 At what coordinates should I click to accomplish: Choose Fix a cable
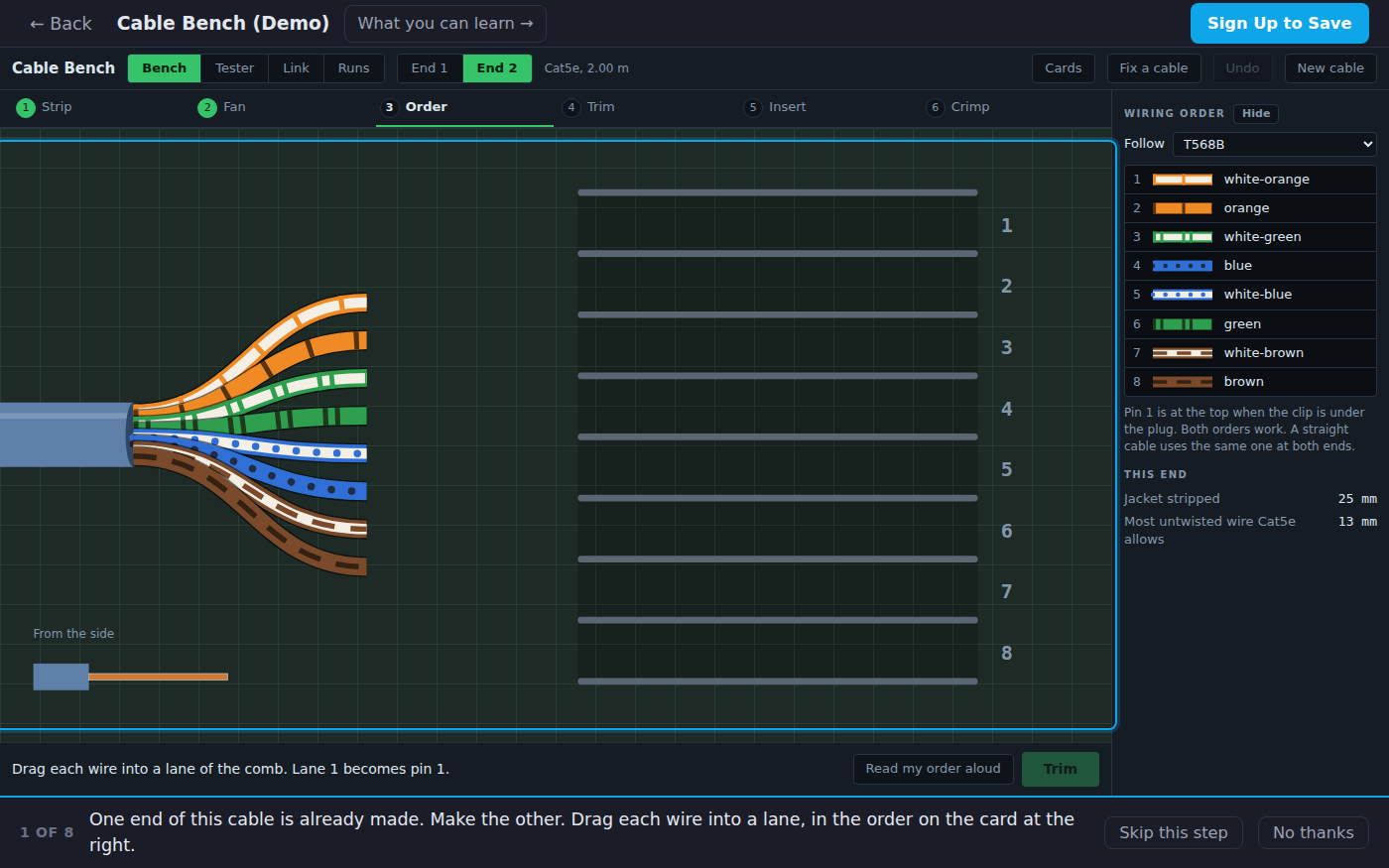coord(1154,68)
